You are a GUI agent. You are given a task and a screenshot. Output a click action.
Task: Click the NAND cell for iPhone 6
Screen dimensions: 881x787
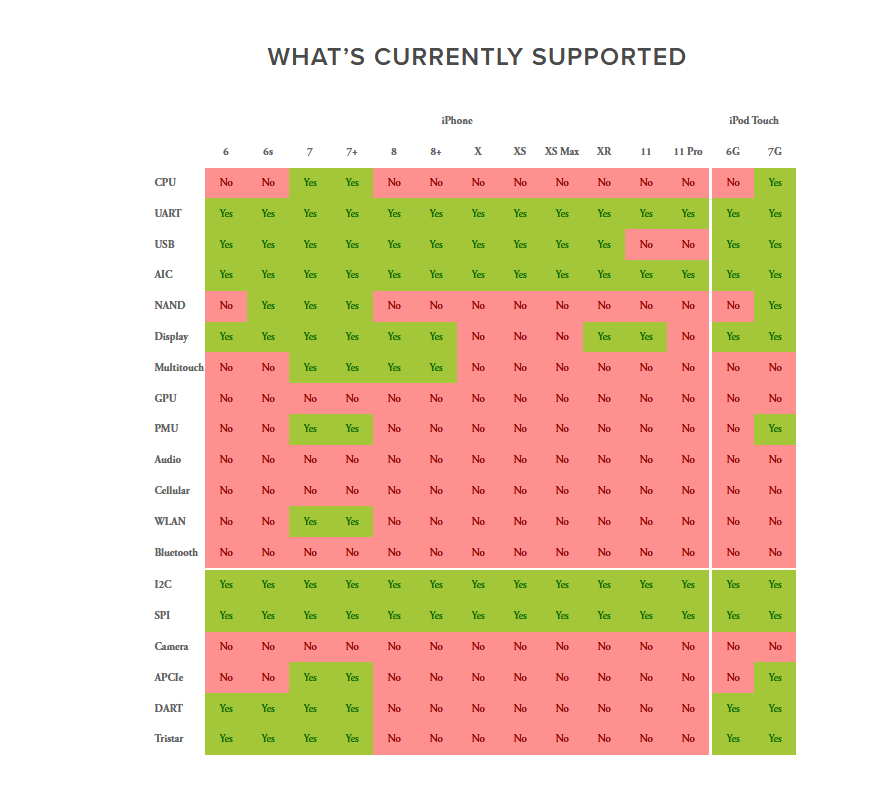(x=226, y=306)
